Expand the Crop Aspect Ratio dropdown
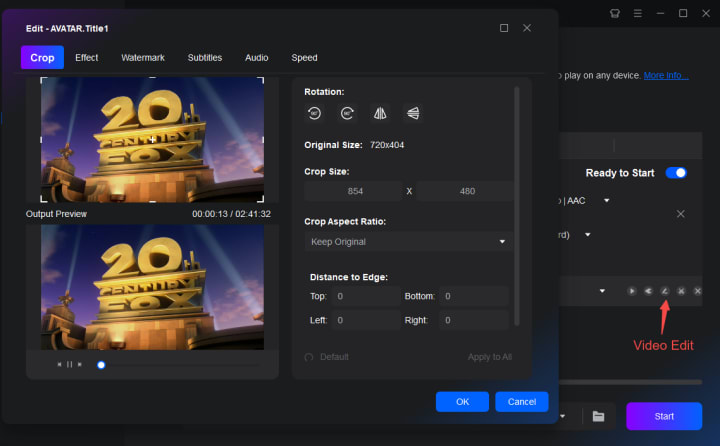Viewport: 720px width, 446px height. pyautogui.click(x=408, y=242)
